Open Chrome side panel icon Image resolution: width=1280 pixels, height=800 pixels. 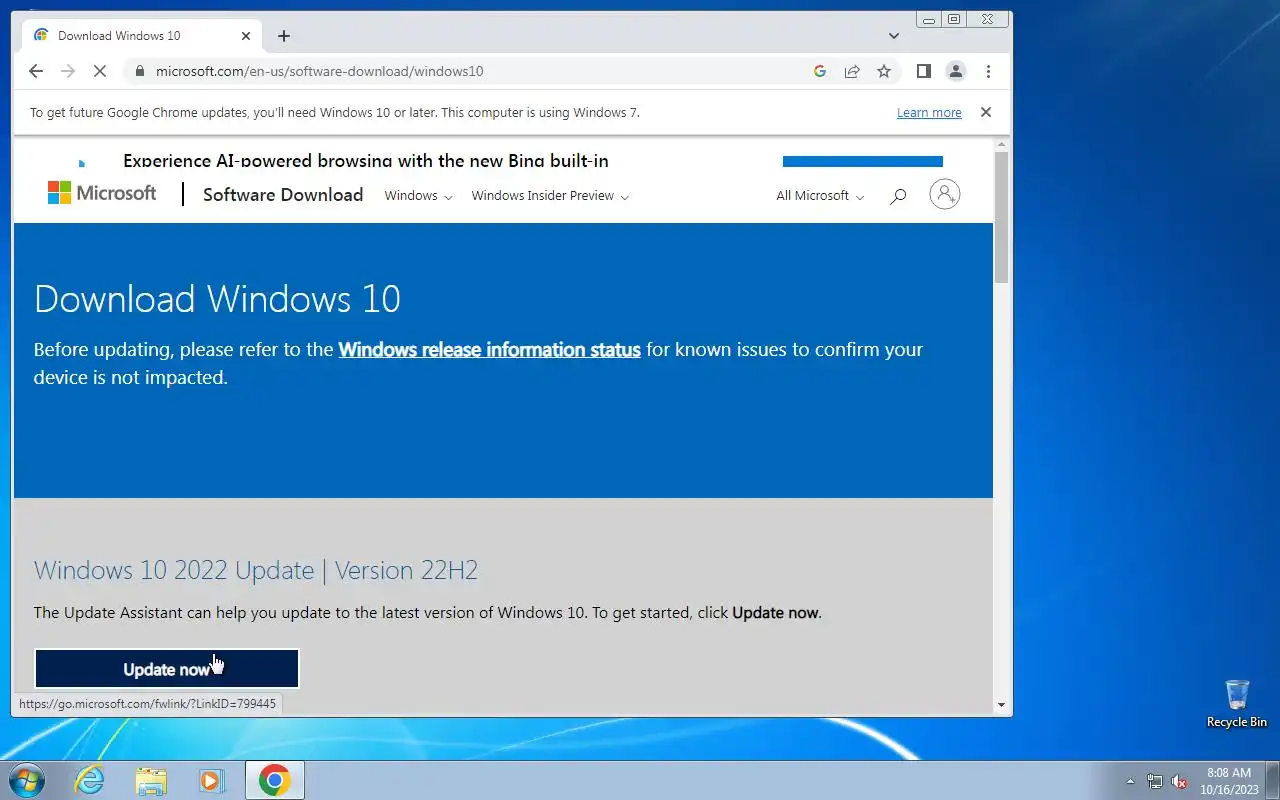click(x=924, y=71)
